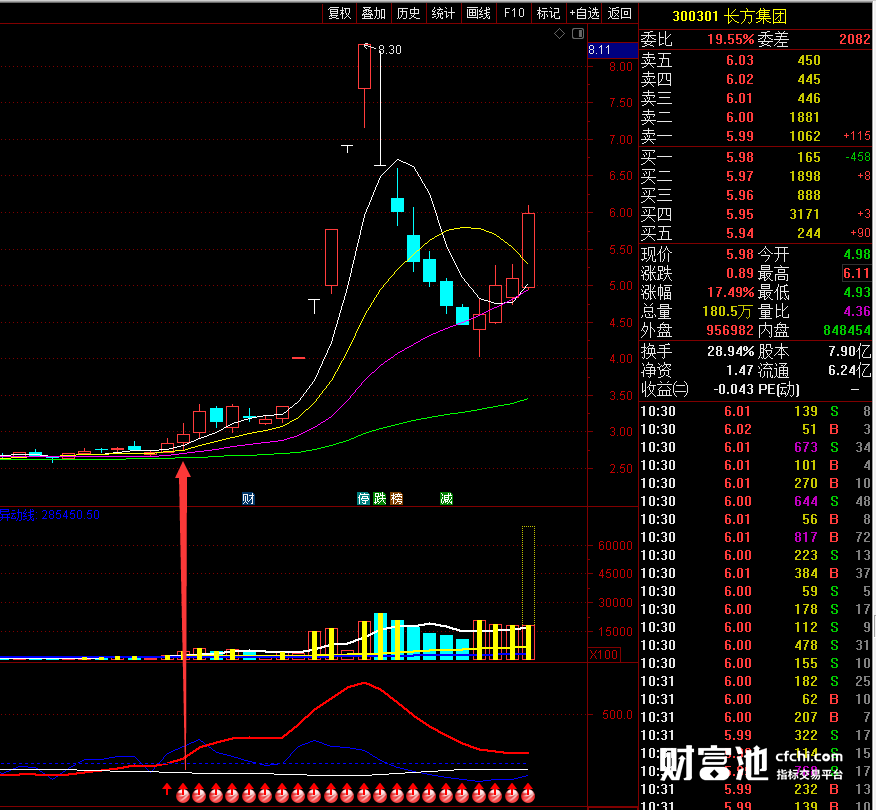Click the 减 reduction event marker
876x810 pixels.
tap(446, 498)
